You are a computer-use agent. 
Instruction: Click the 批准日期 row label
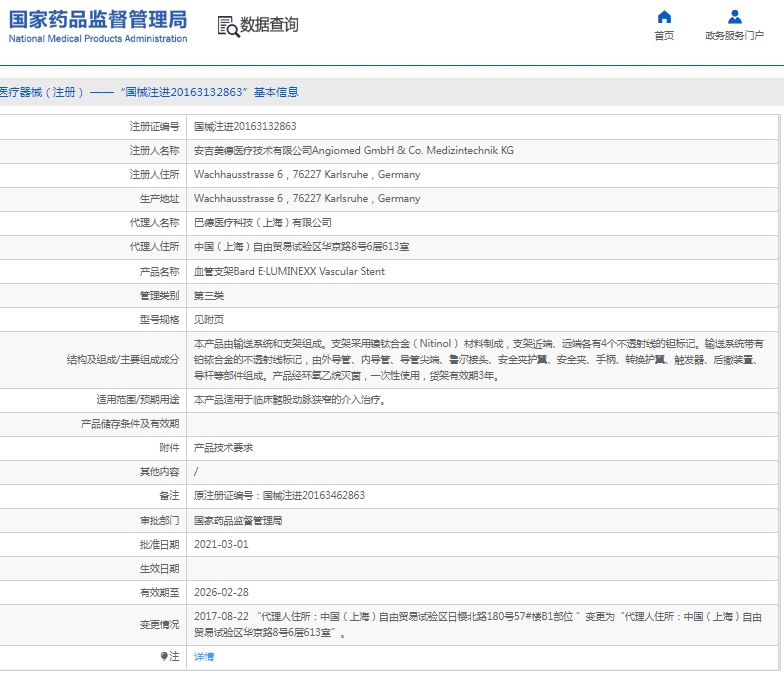point(160,544)
